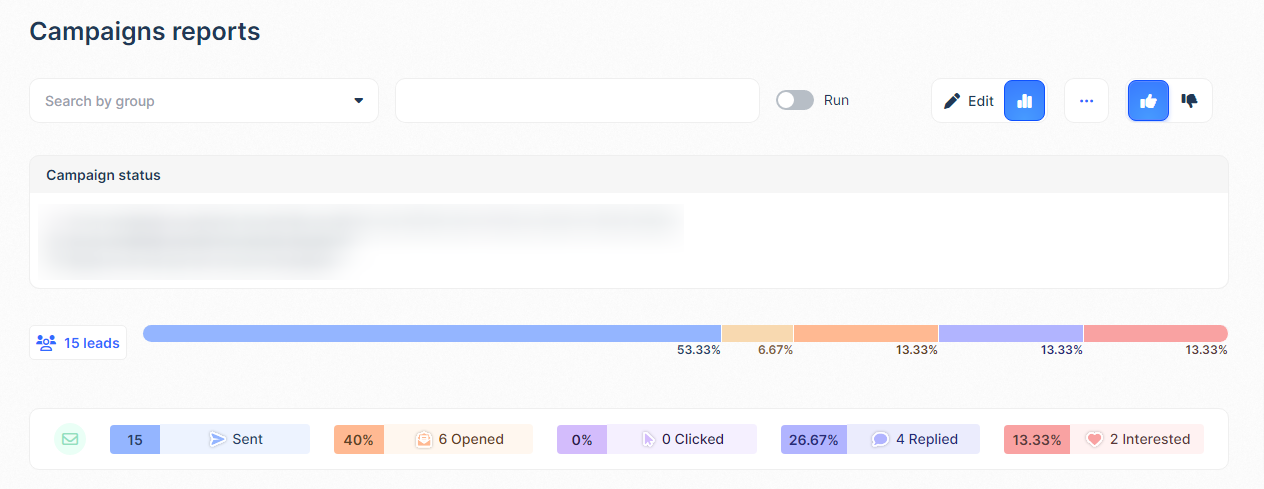1264x489 pixels.
Task: Click the 15 leads button
Action: point(78,343)
